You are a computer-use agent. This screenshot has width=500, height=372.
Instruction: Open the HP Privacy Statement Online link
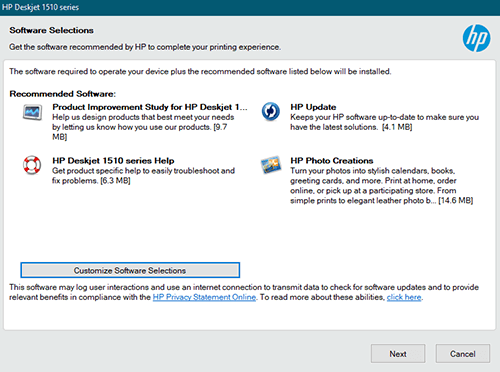pos(204,297)
